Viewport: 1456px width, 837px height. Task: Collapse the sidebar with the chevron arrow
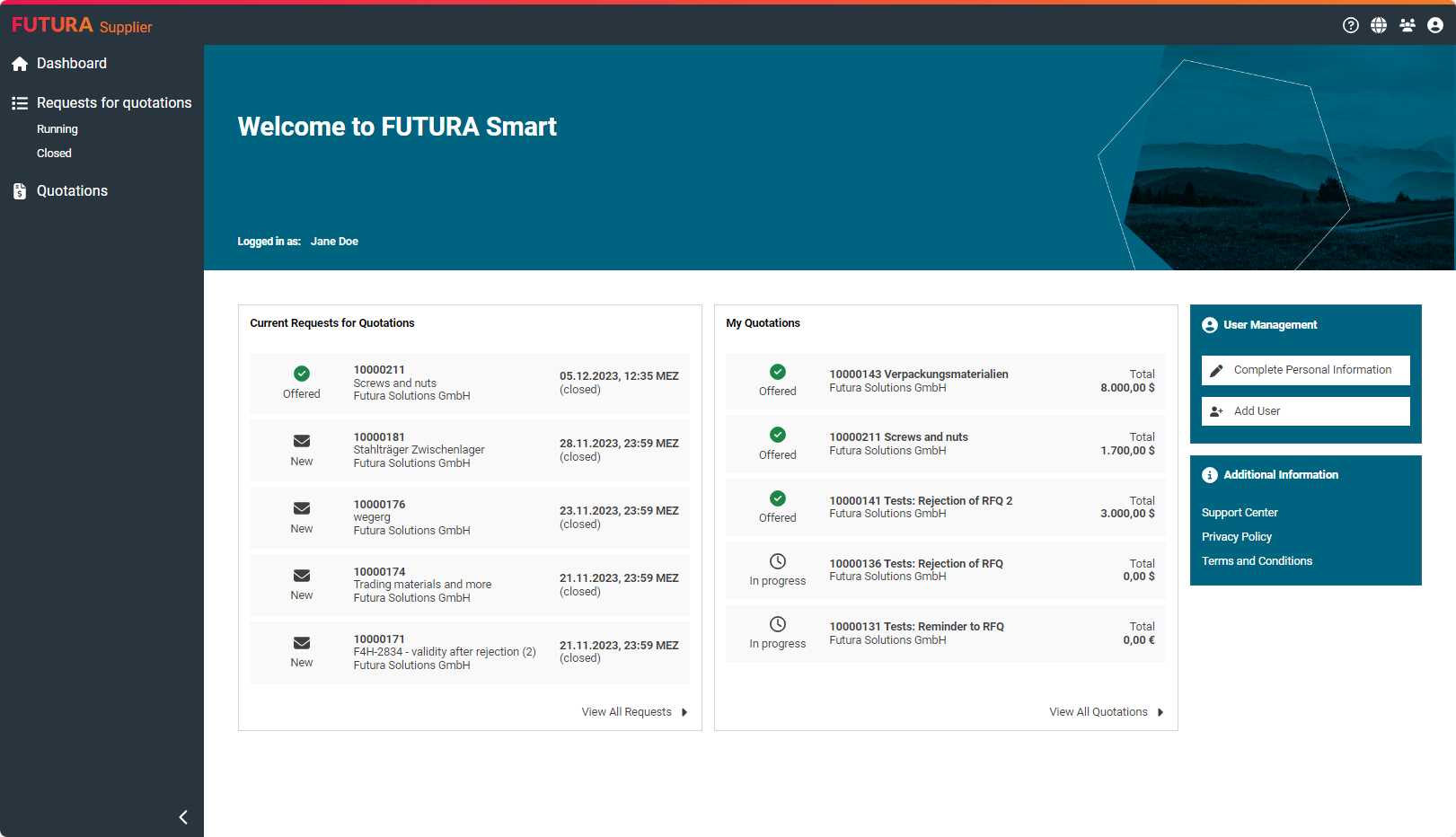[183, 817]
